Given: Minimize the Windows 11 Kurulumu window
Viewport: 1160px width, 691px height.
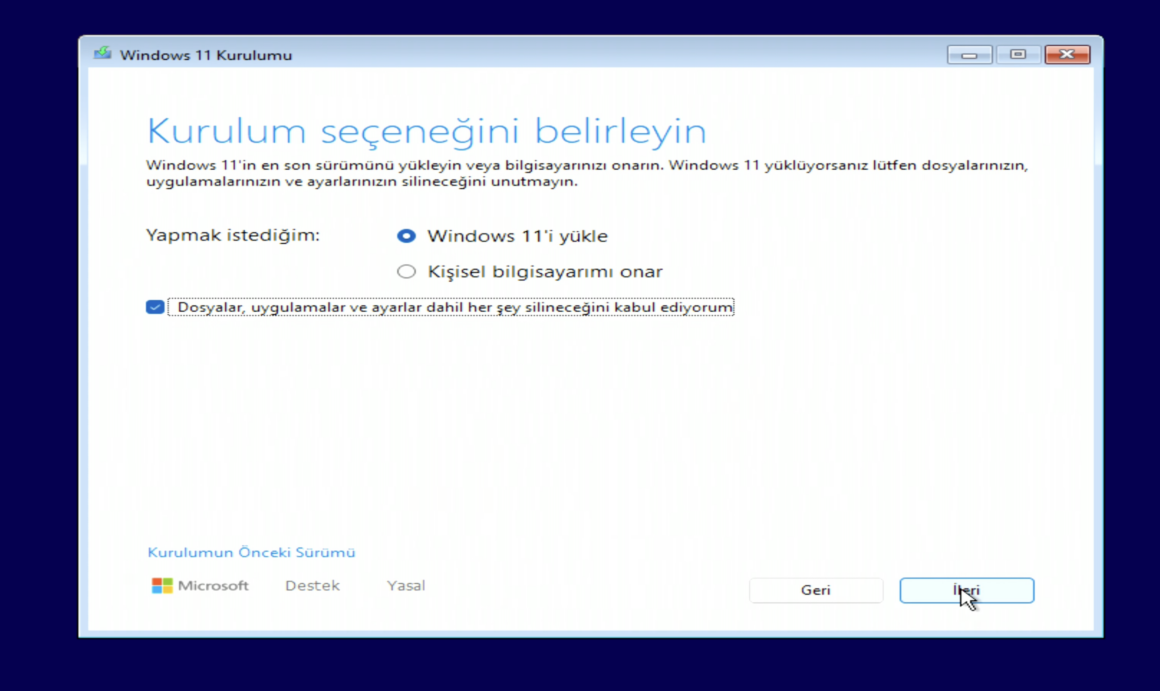Looking at the screenshot, I should [969, 55].
